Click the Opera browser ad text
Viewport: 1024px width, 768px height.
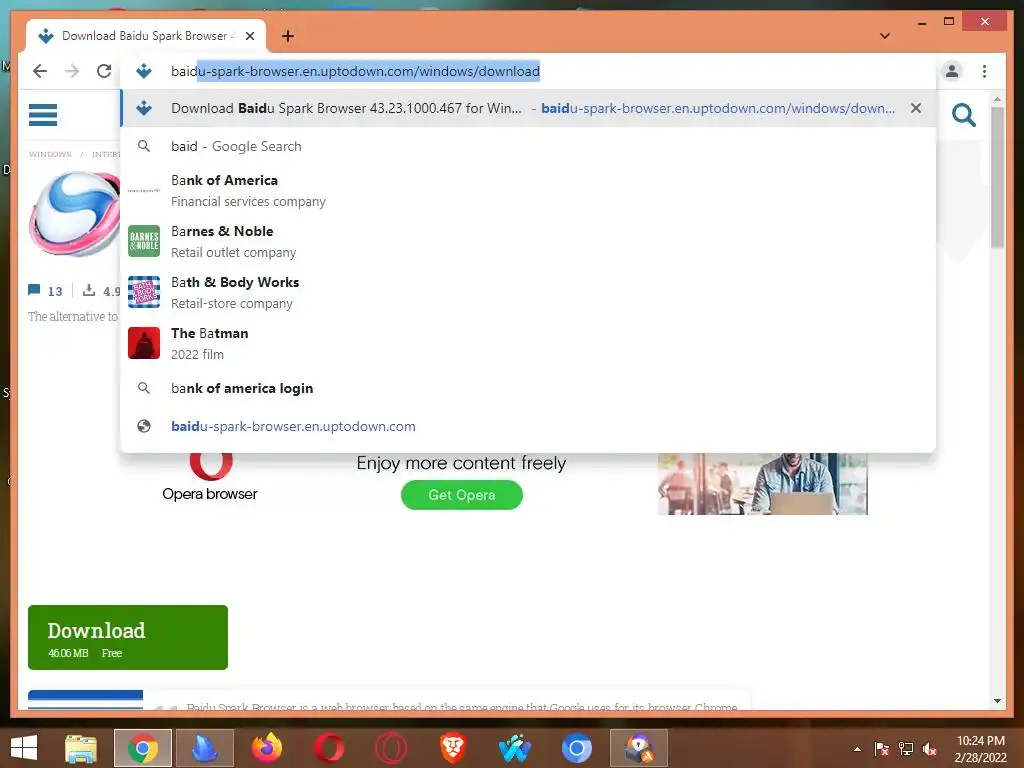coord(210,494)
